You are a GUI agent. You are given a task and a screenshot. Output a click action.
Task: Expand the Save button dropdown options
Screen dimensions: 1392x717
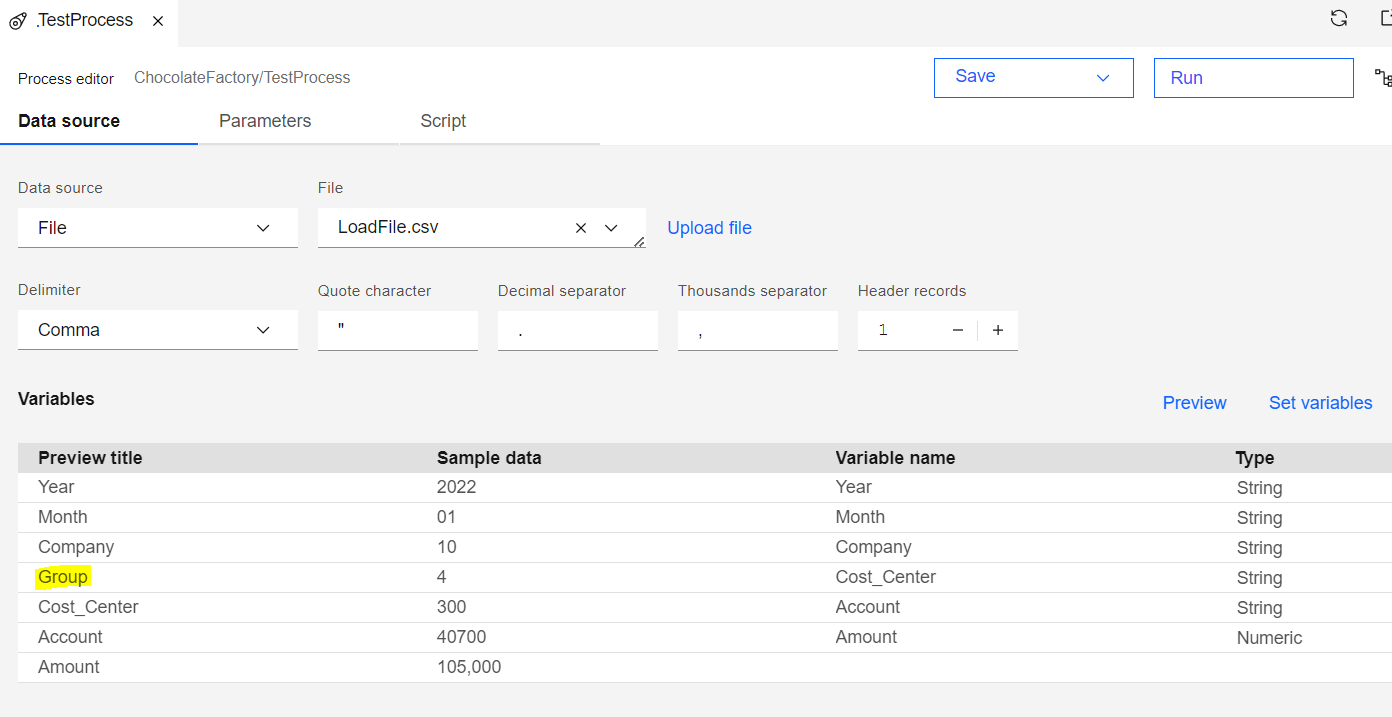pos(1102,77)
